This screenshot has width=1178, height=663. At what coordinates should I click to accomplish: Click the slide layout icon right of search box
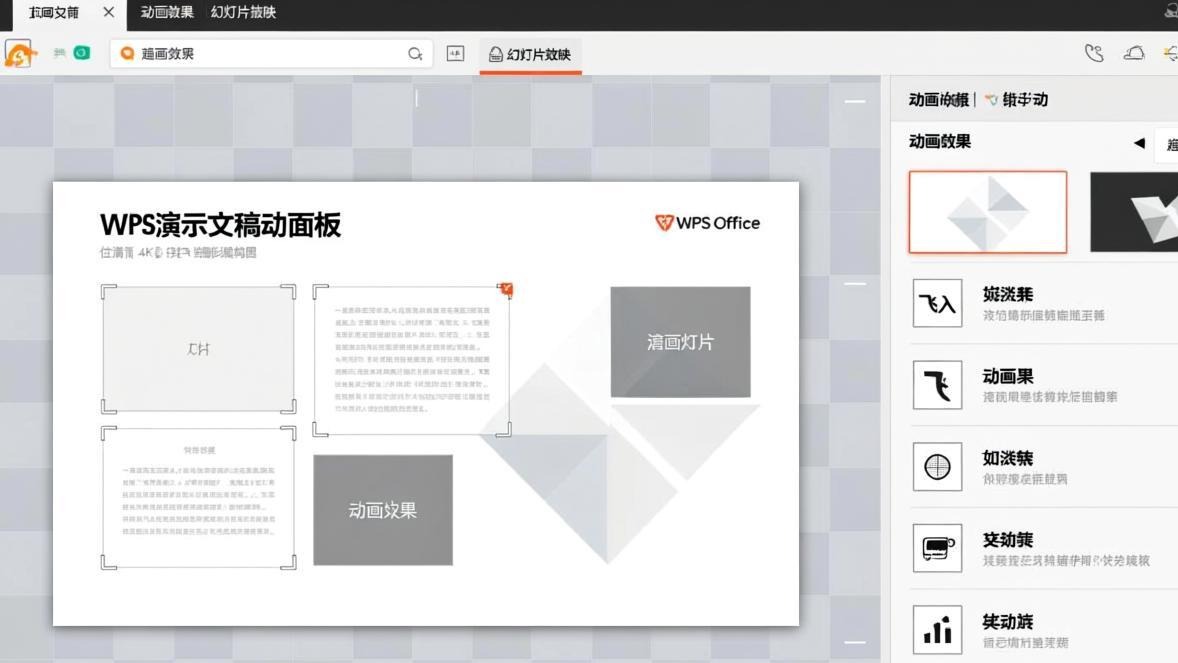455,53
